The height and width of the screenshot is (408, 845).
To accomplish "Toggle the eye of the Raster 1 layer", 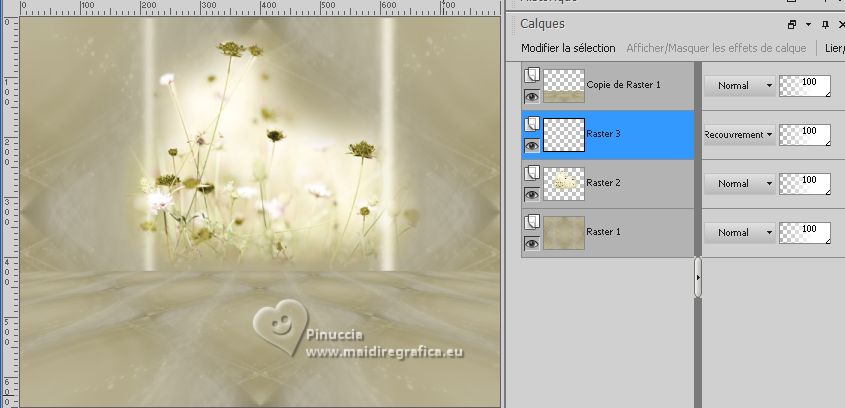I will pos(532,244).
